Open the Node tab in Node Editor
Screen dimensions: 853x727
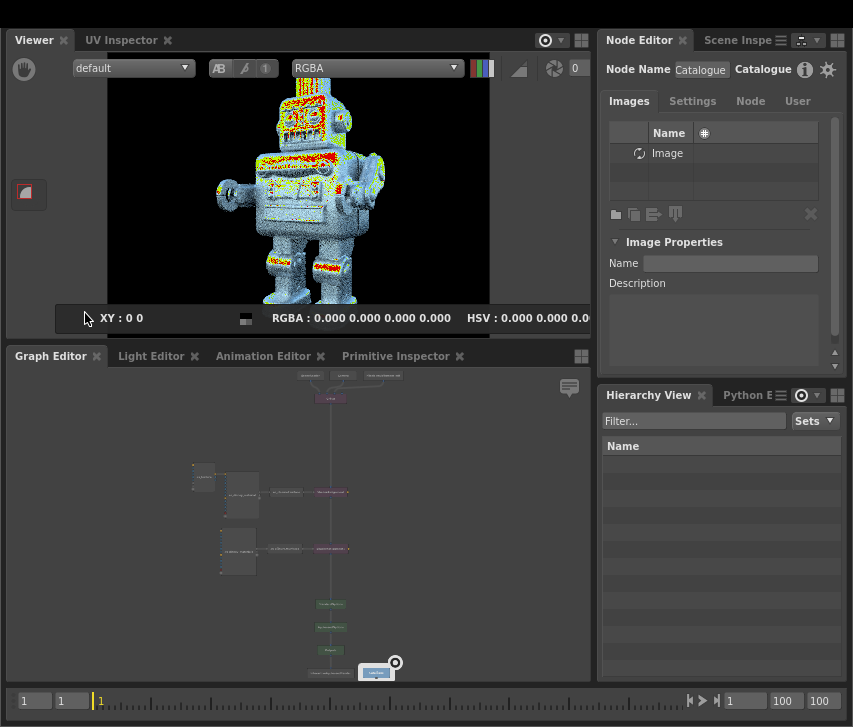coord(751,101)
